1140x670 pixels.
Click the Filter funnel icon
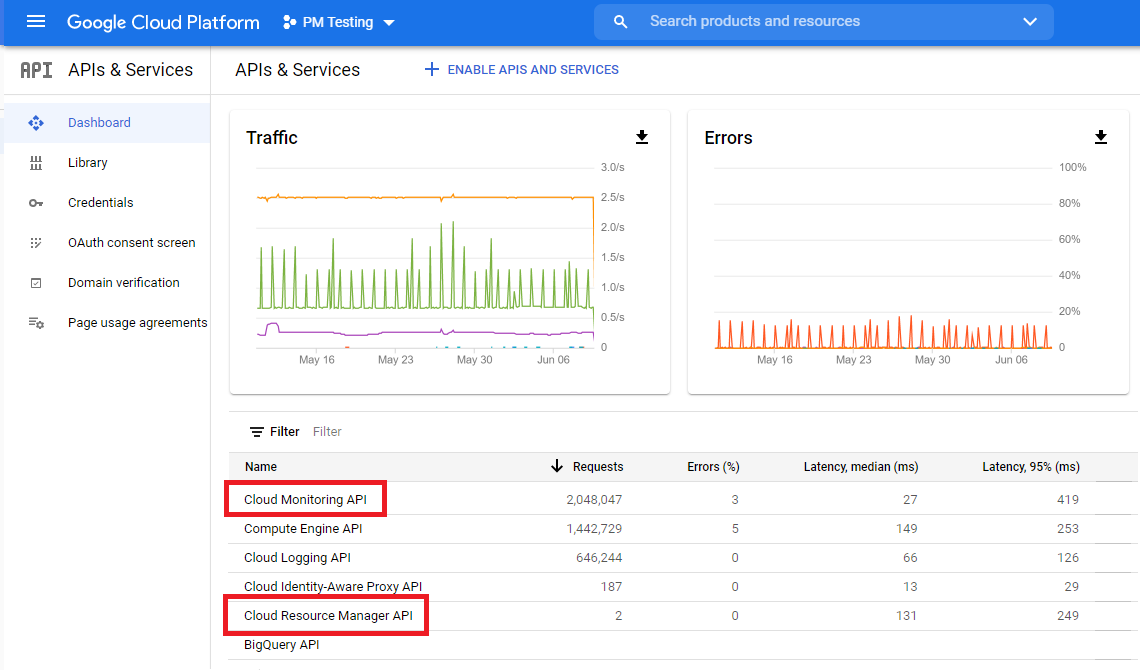tap(257, 431)
